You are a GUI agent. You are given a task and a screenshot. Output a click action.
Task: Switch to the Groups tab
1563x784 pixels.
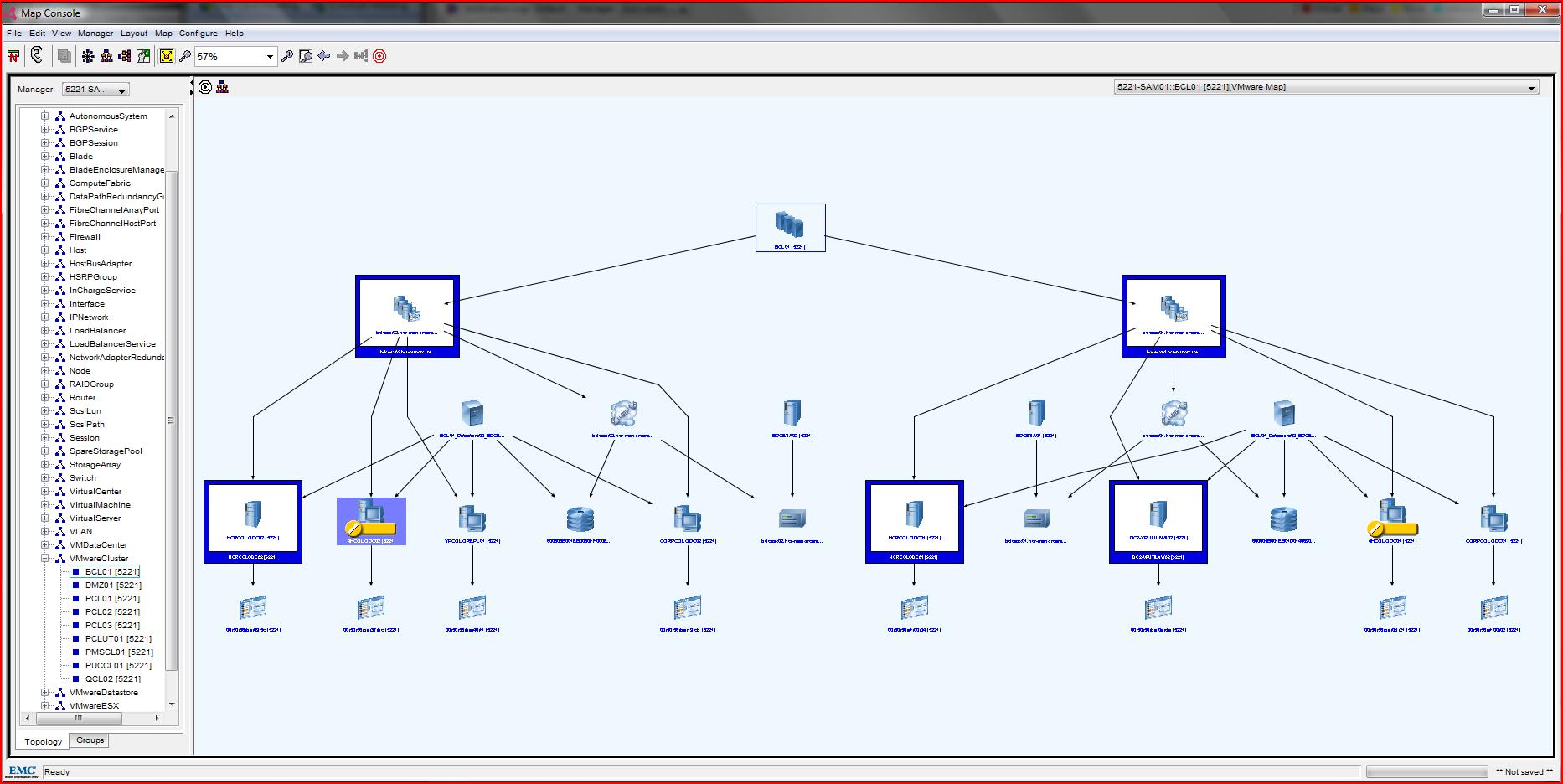pos(90,740)
